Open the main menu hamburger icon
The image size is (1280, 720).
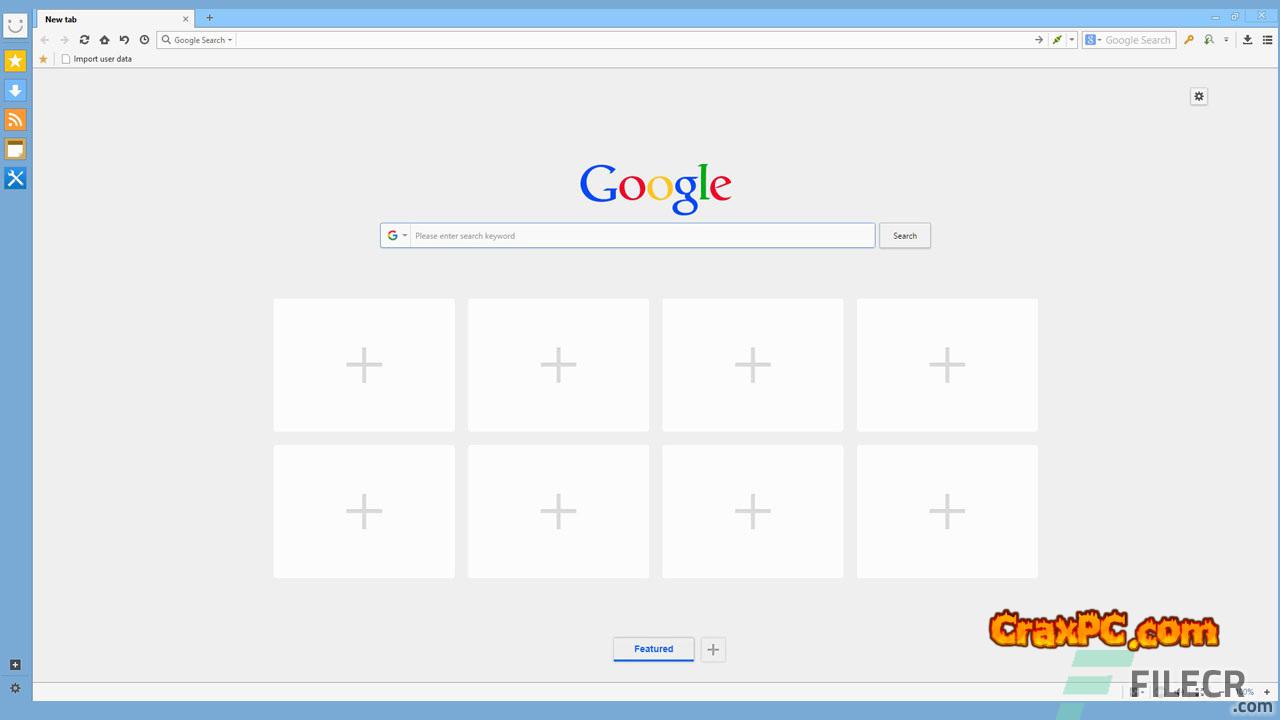[x=1267, y=40]
